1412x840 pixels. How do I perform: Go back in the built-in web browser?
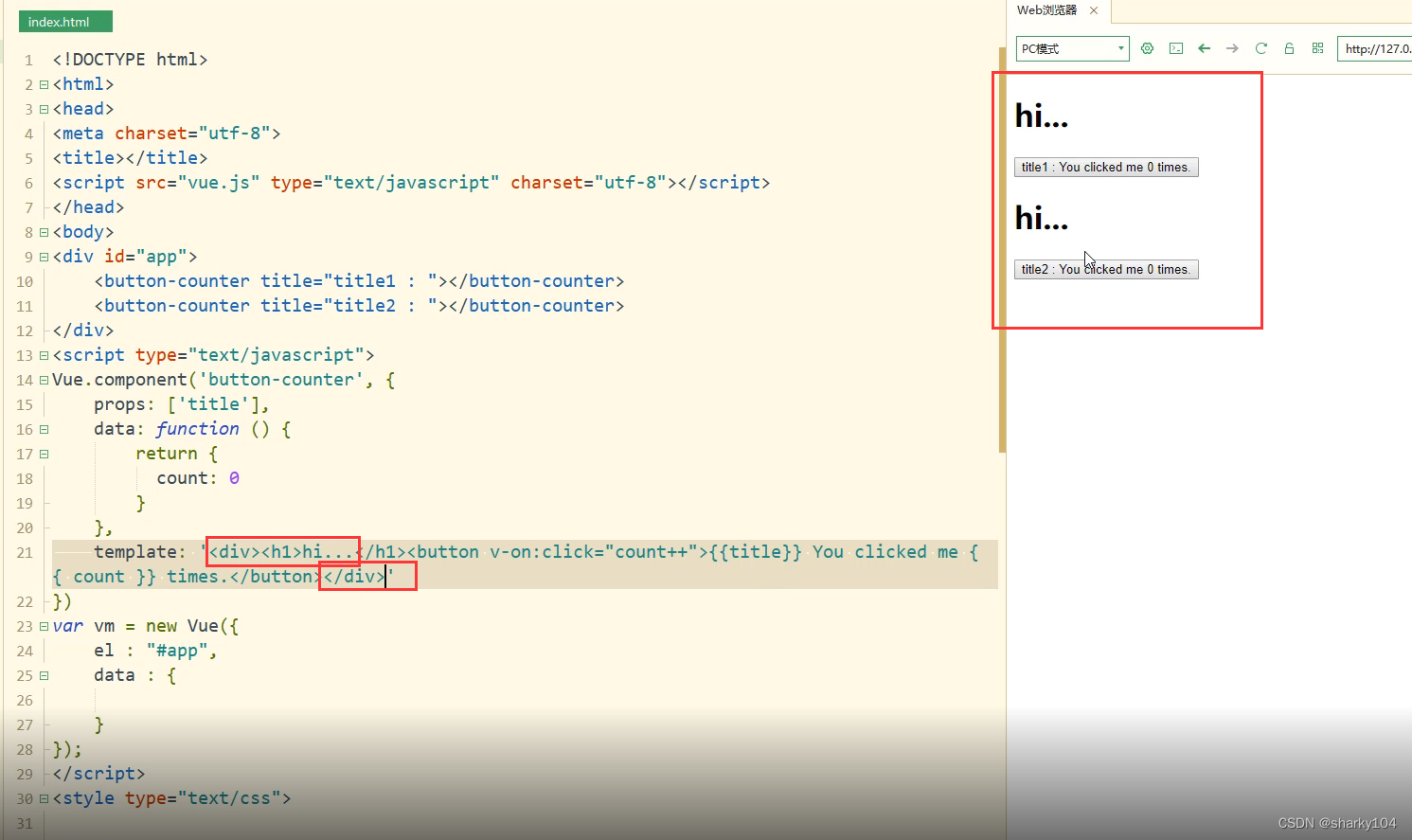(x=1204, y=48)
